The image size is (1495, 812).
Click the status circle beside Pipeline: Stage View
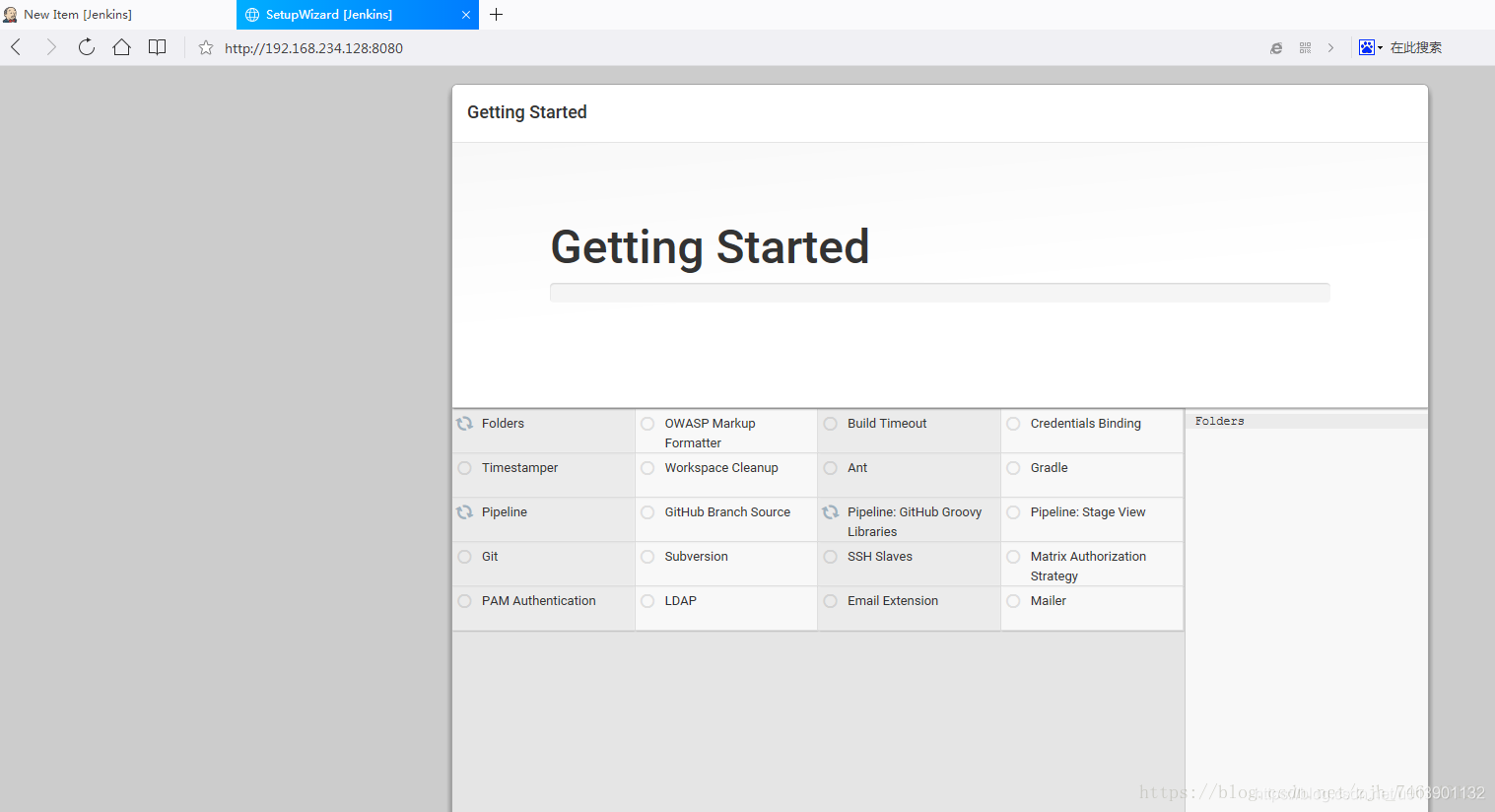tap(1013, 512)
